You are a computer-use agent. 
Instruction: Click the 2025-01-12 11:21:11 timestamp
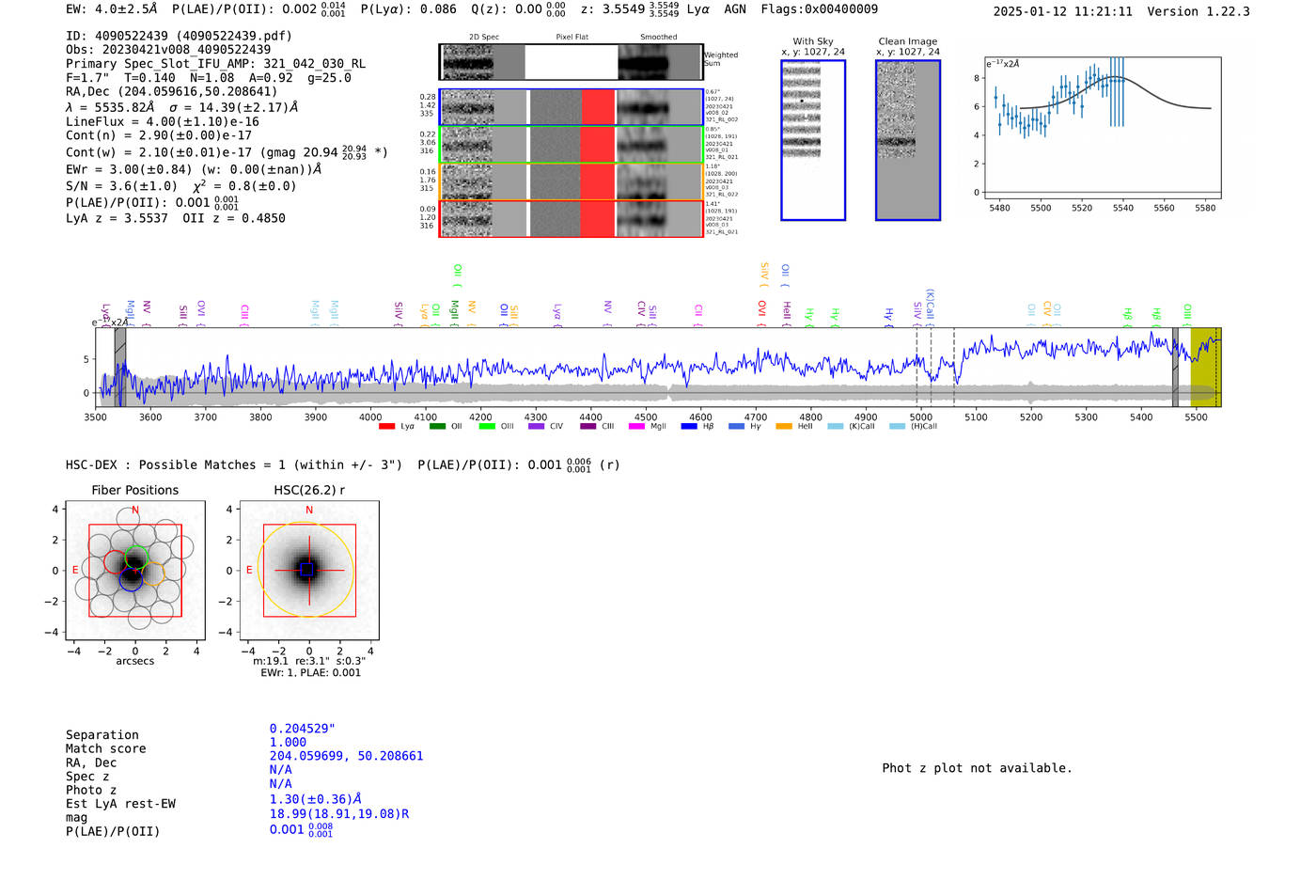[x=1062, y=11]
